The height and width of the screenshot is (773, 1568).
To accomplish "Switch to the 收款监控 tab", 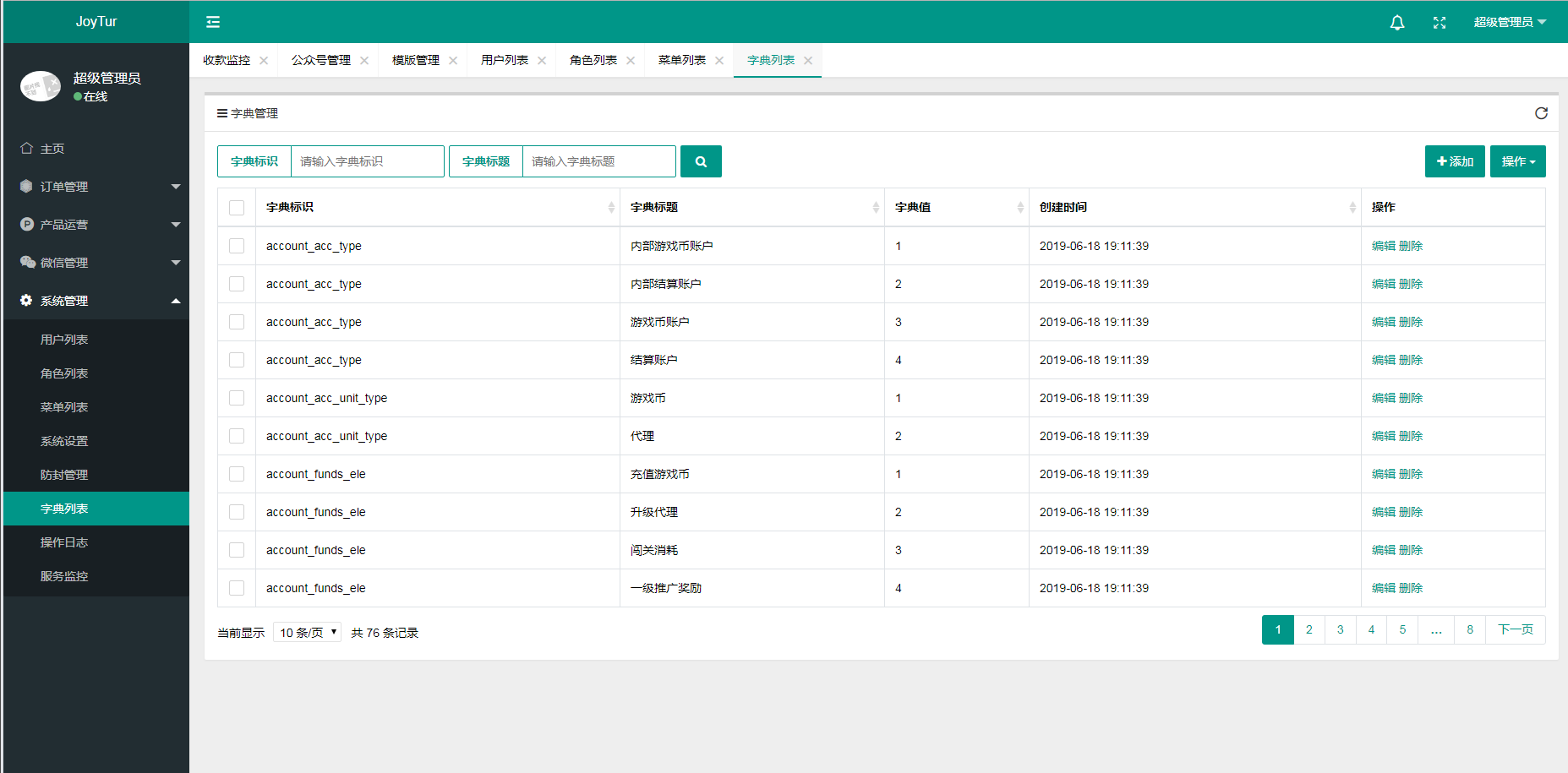I will tap(227, 60).
